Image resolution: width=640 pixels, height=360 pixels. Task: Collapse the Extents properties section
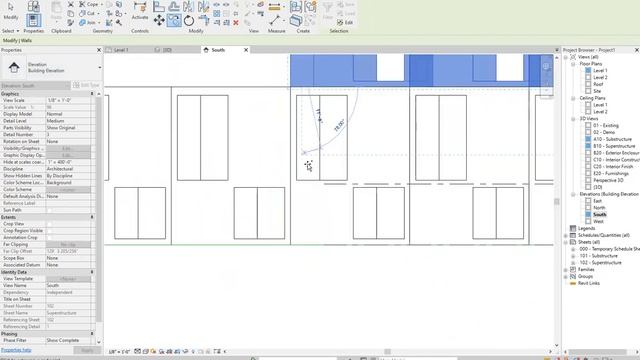(92, 217)
